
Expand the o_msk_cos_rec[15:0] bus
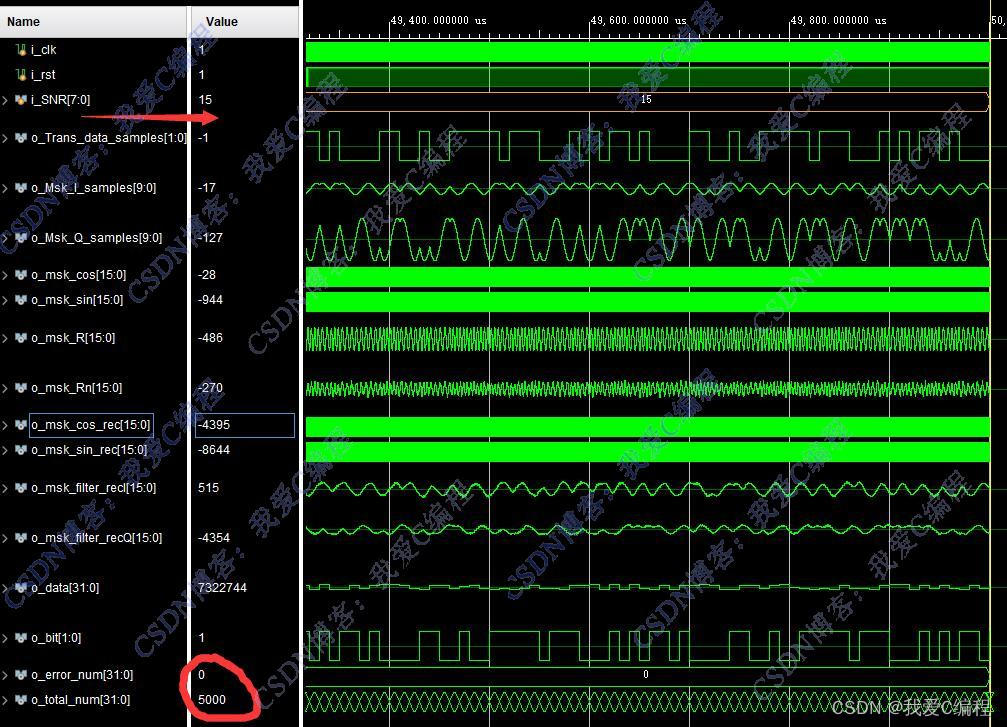pos(5,425)
